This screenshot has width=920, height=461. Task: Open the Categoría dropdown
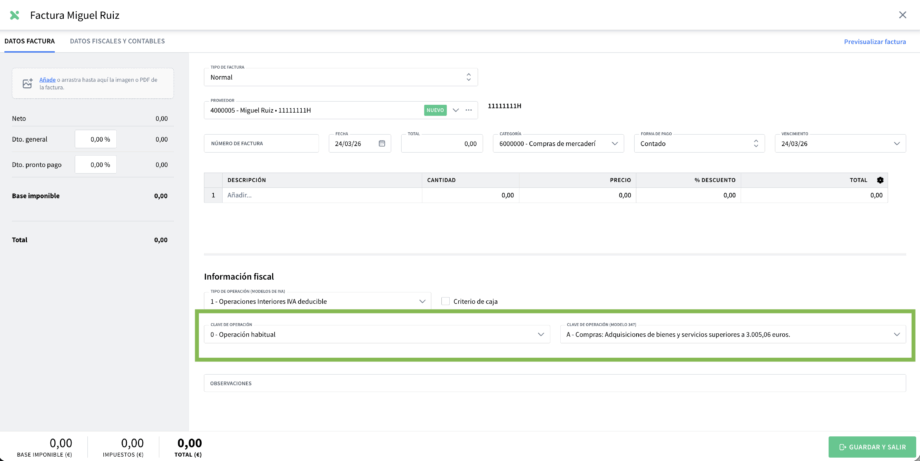click(x=558, y=143)
